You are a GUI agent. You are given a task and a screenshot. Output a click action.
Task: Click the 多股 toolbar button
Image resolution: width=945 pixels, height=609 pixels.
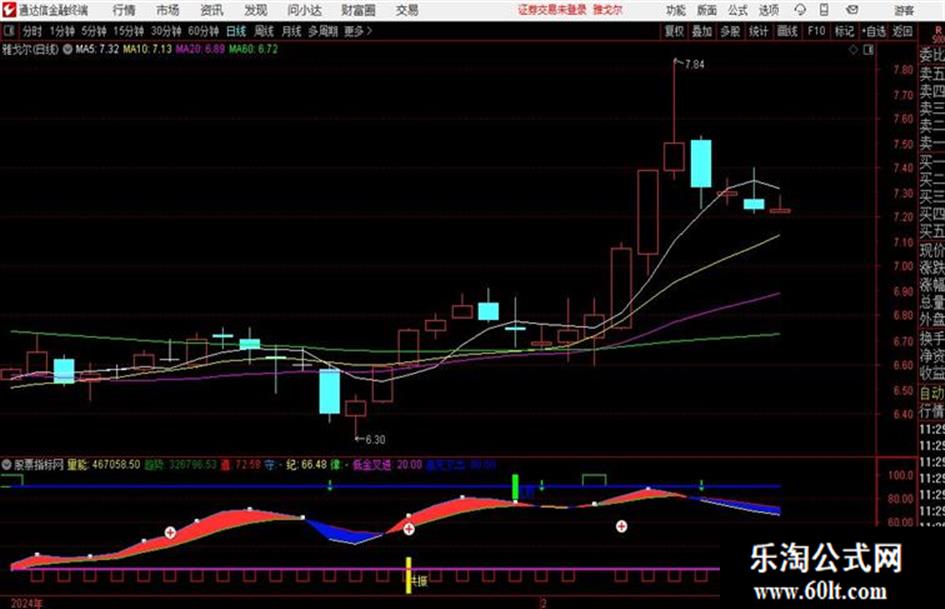coord(730,31)
